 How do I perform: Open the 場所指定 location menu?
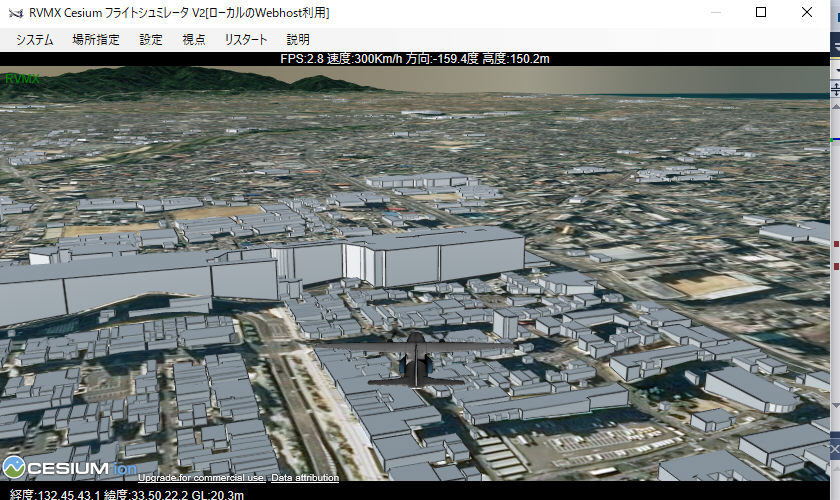pyautogui.click(x=95, y=40)
